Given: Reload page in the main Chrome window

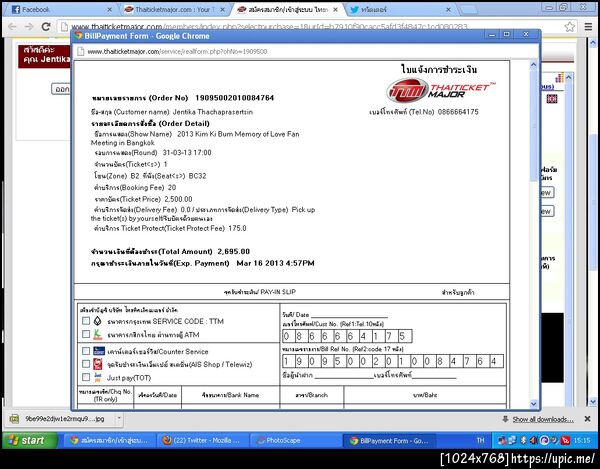Looking at the screenshot, I should [x=46, y=26].
